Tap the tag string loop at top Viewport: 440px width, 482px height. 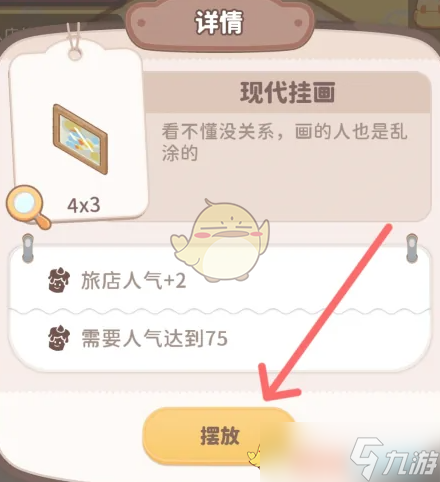(x=75, y=41)
